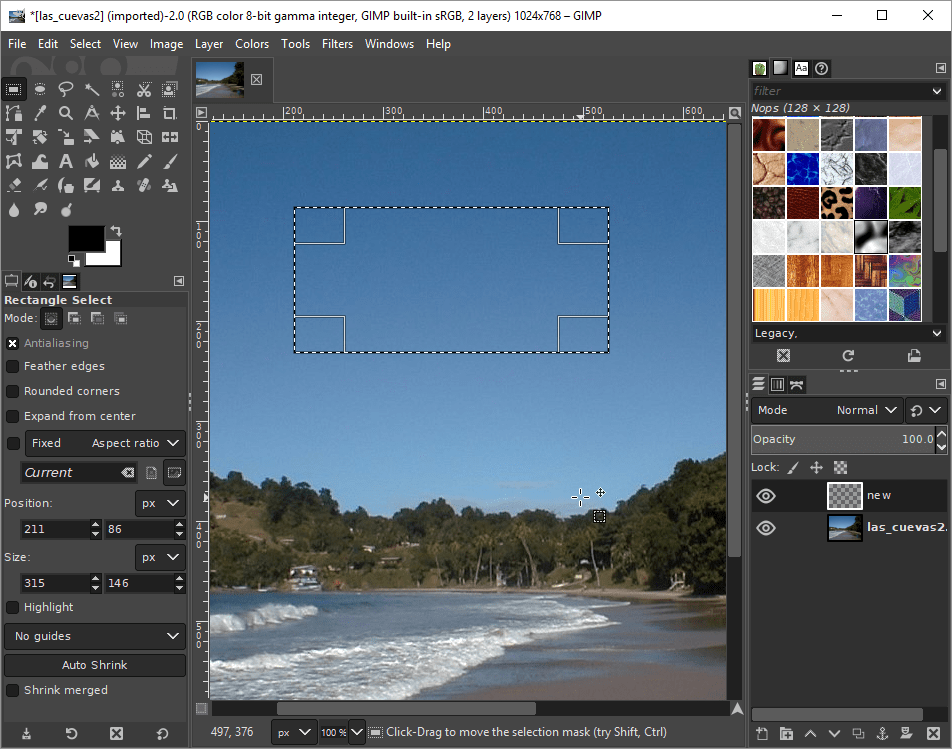Choose the Fuzzy Select magic wand tool
The image size is (952, 749).
click(92, 89)
